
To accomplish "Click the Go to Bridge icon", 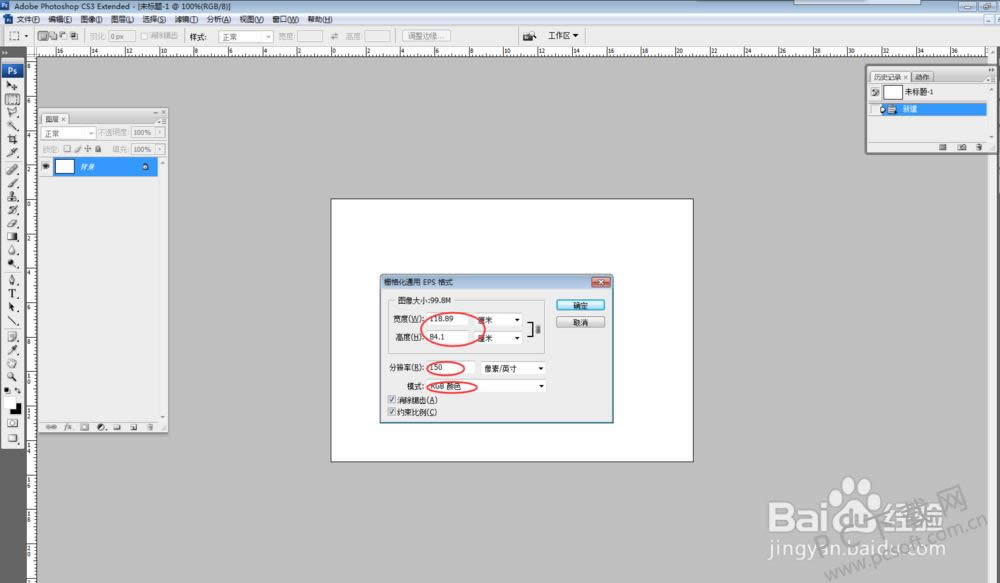I will tap(528, 36).
